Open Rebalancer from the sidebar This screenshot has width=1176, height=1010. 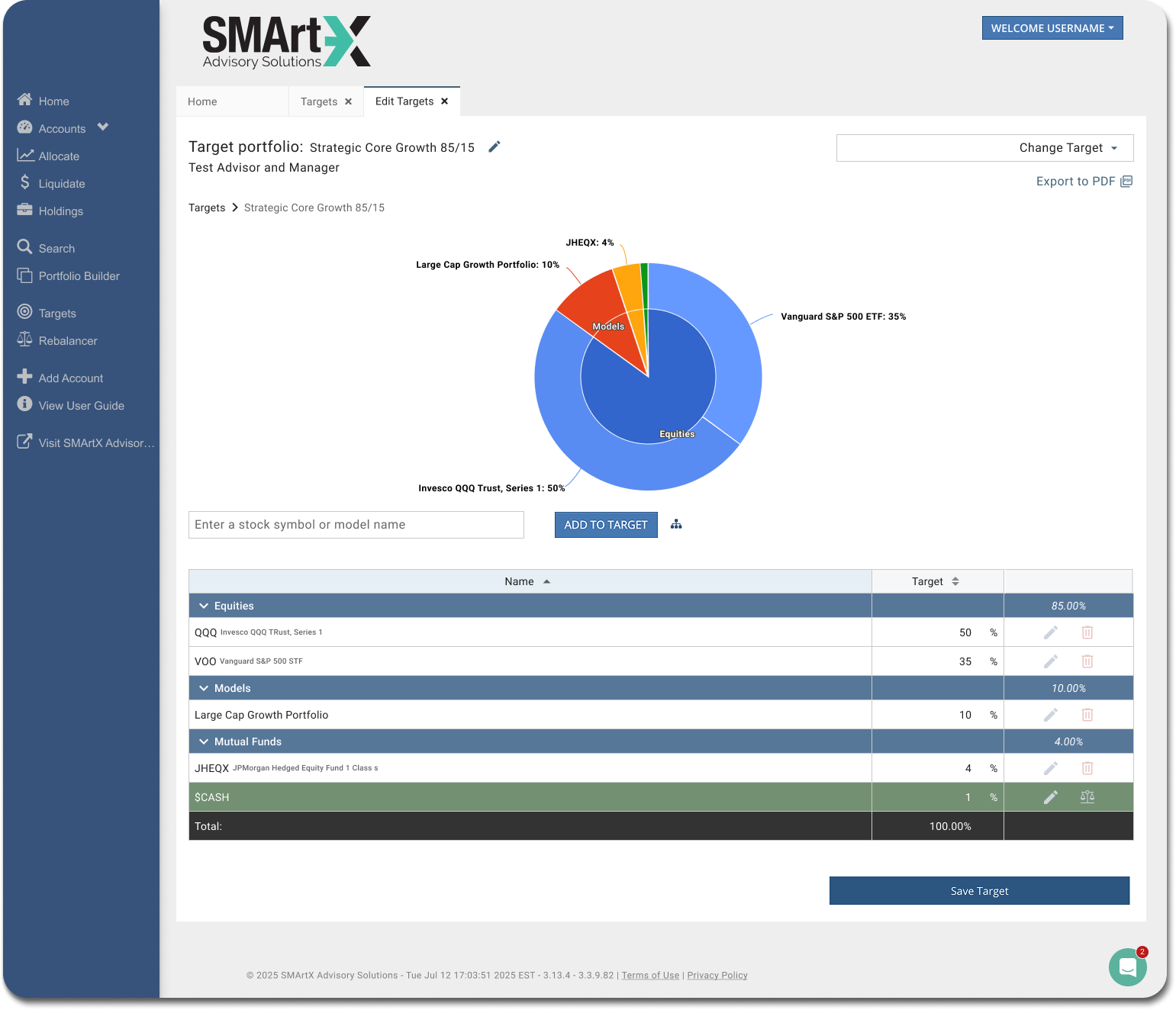point(68,341)
